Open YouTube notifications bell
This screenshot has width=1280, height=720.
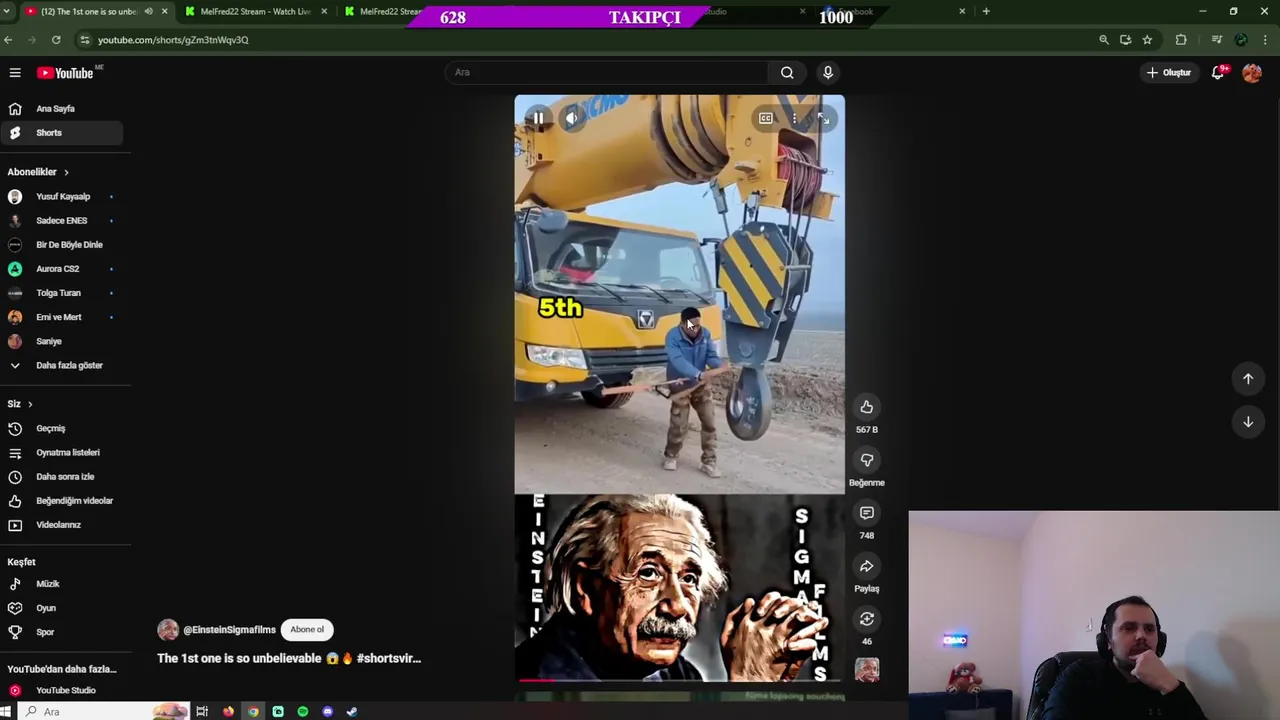click(1218, 72)
